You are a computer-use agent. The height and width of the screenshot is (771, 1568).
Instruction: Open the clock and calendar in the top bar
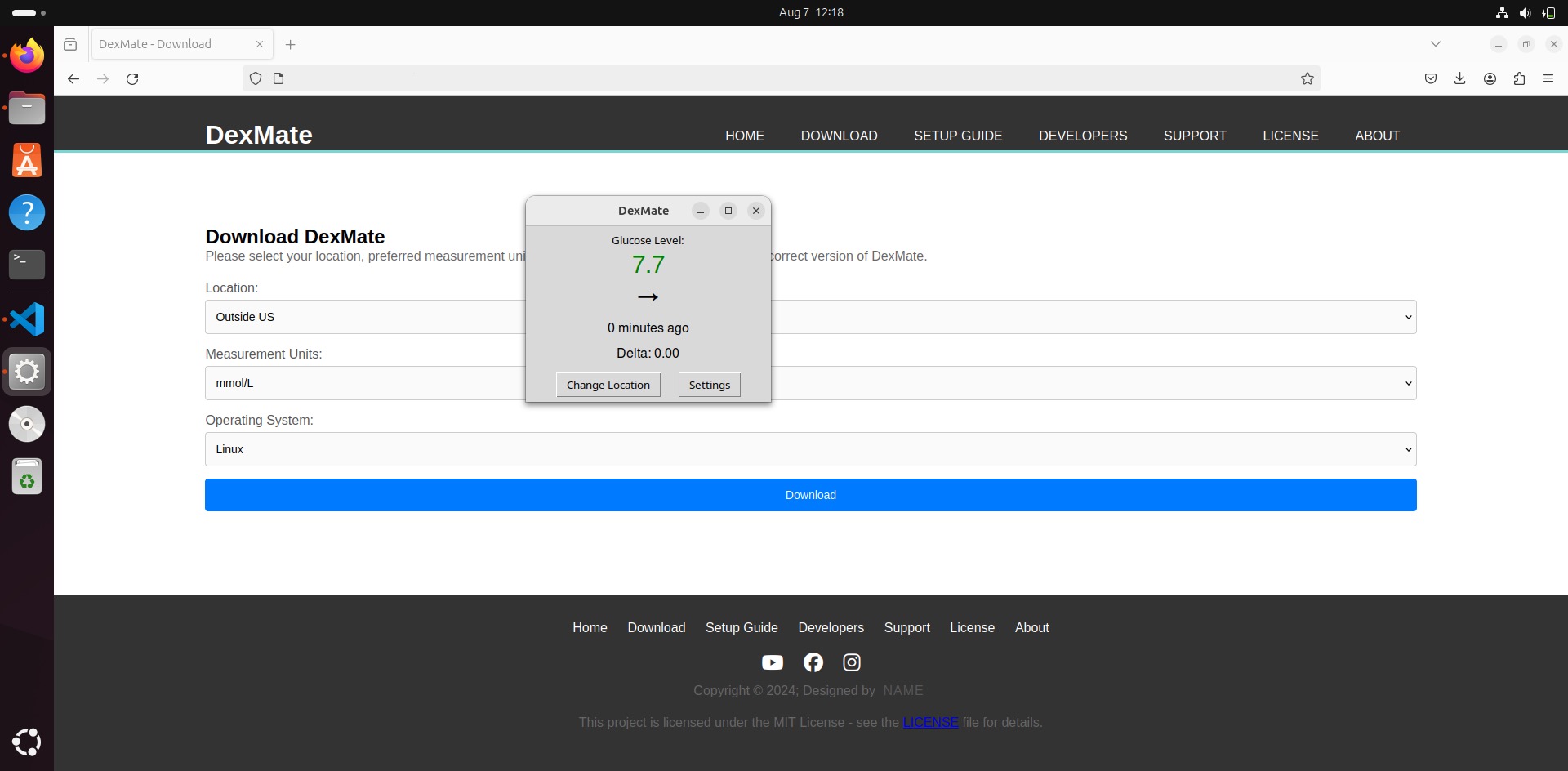coord(811,12)
